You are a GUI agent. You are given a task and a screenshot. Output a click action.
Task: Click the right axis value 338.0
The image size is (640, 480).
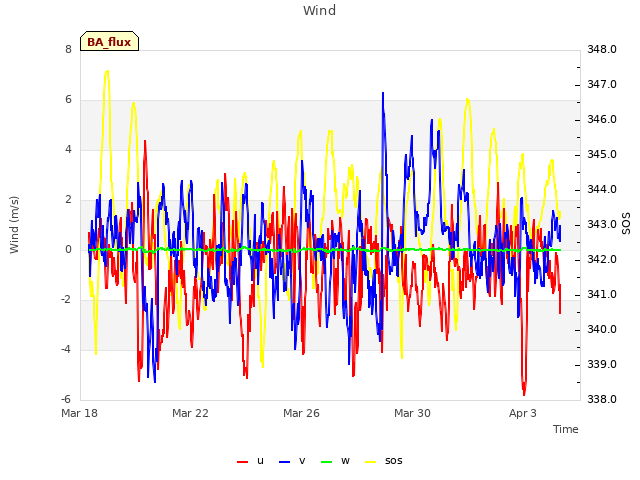tap(602, 400)
